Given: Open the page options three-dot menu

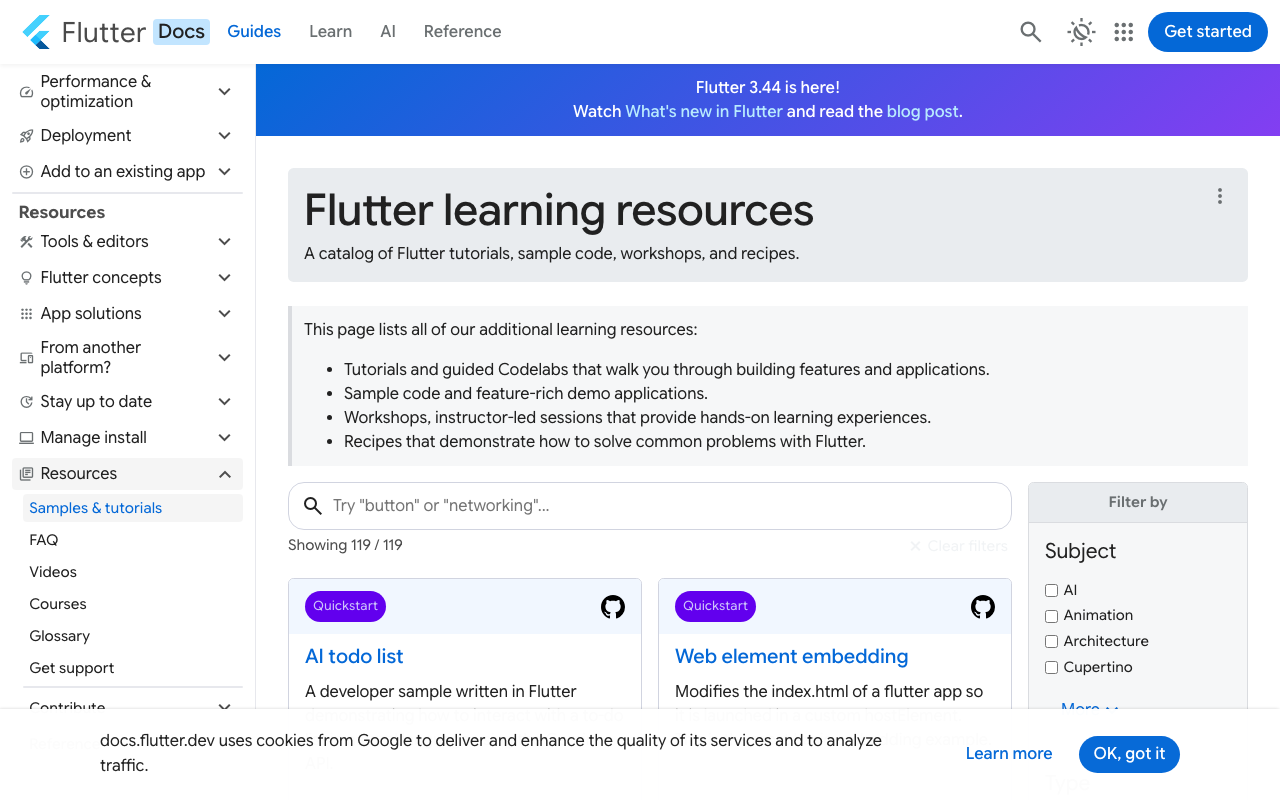Looking at the screenshot, I should point(1220,196).
